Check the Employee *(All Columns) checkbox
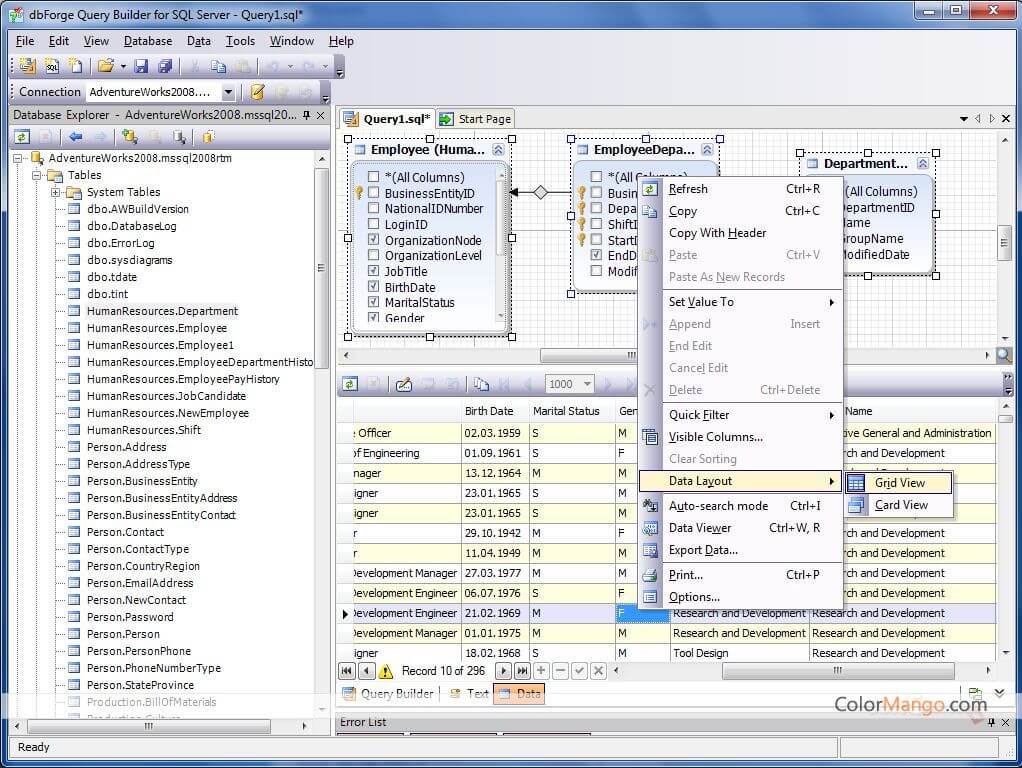The height and width of the screenshot is (768, 1022). (373, 177)
